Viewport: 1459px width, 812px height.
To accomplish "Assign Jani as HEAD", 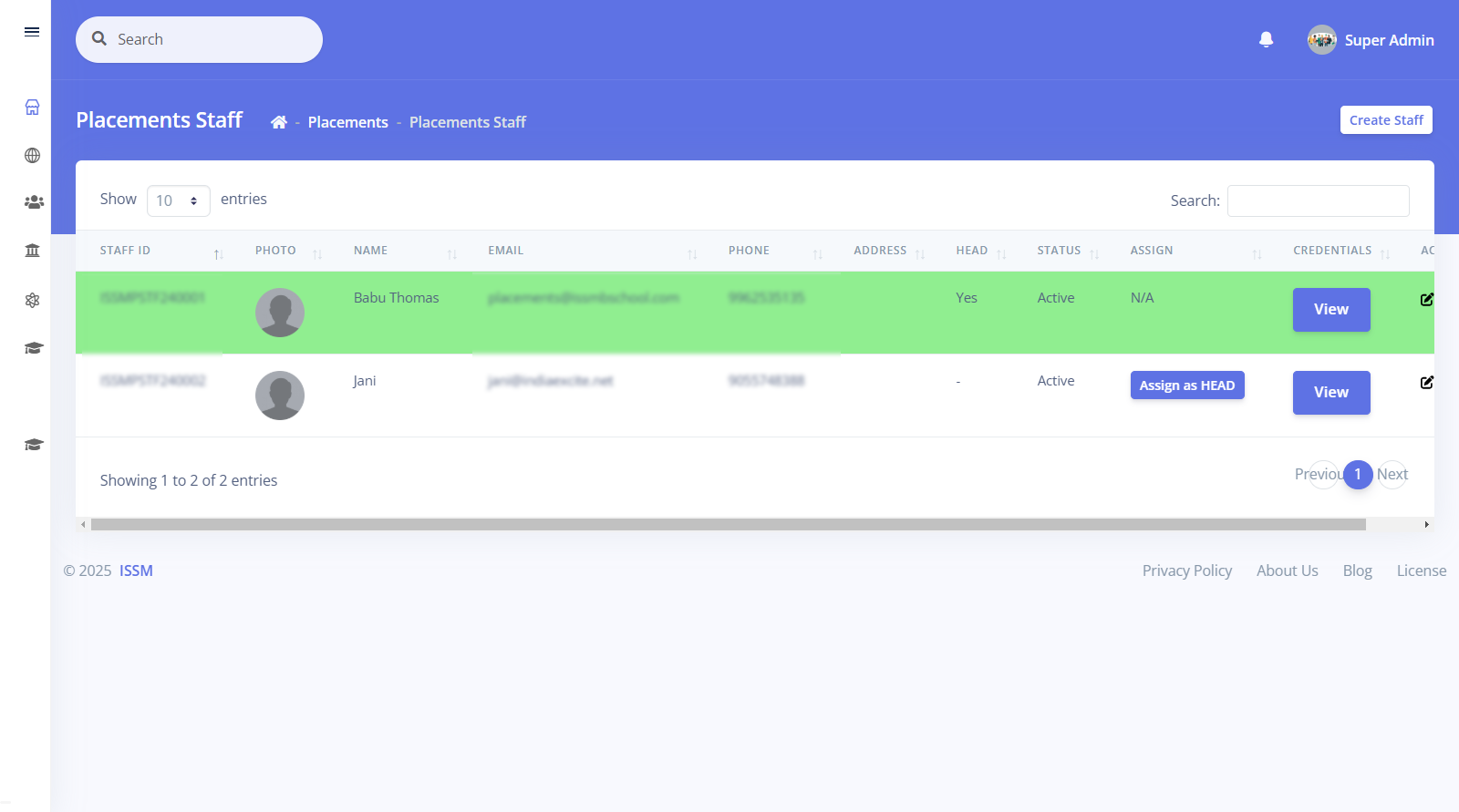I will click(1186, 385).
